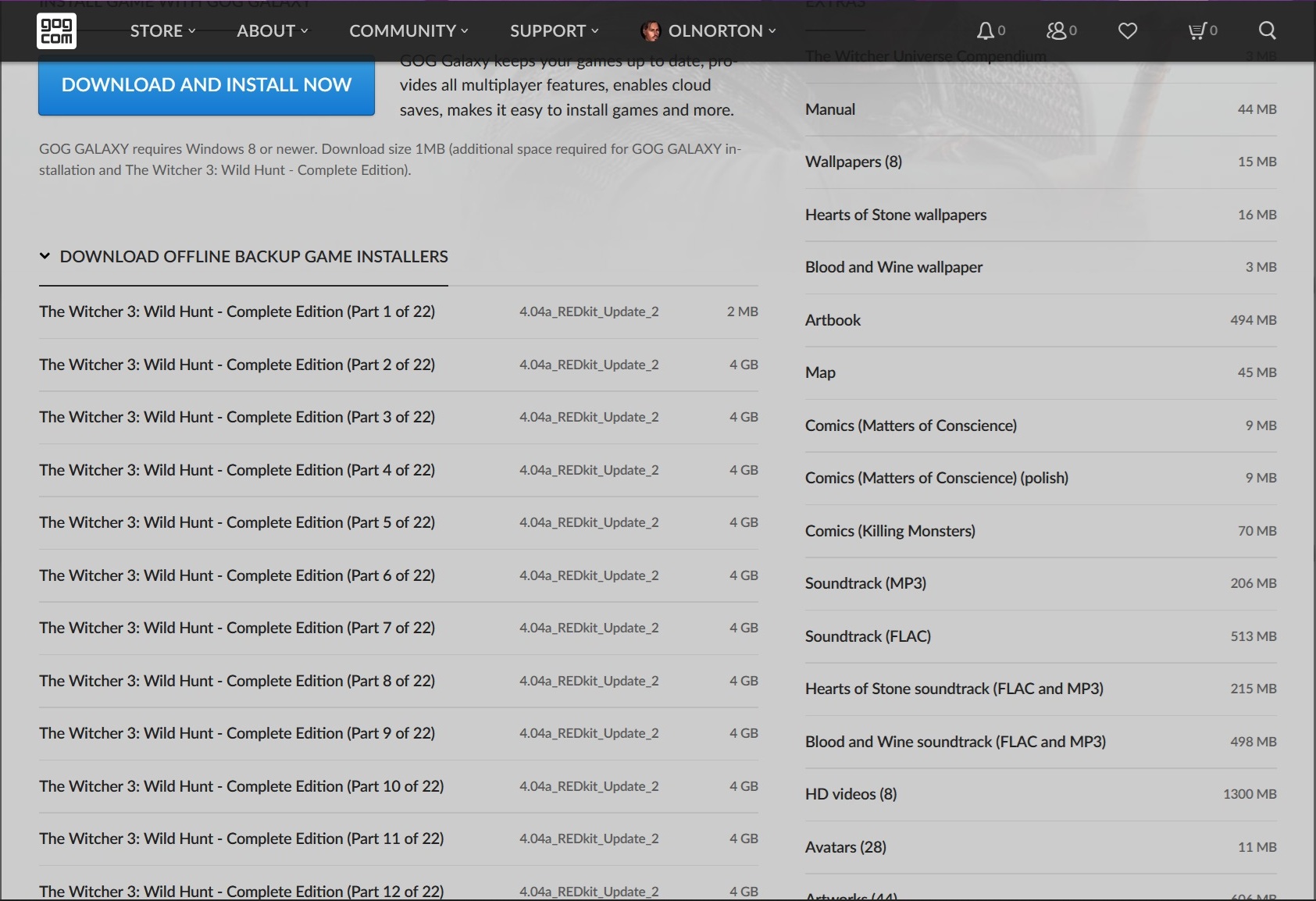Download Complete Edition Part 4 of 22

pos(398,470)
